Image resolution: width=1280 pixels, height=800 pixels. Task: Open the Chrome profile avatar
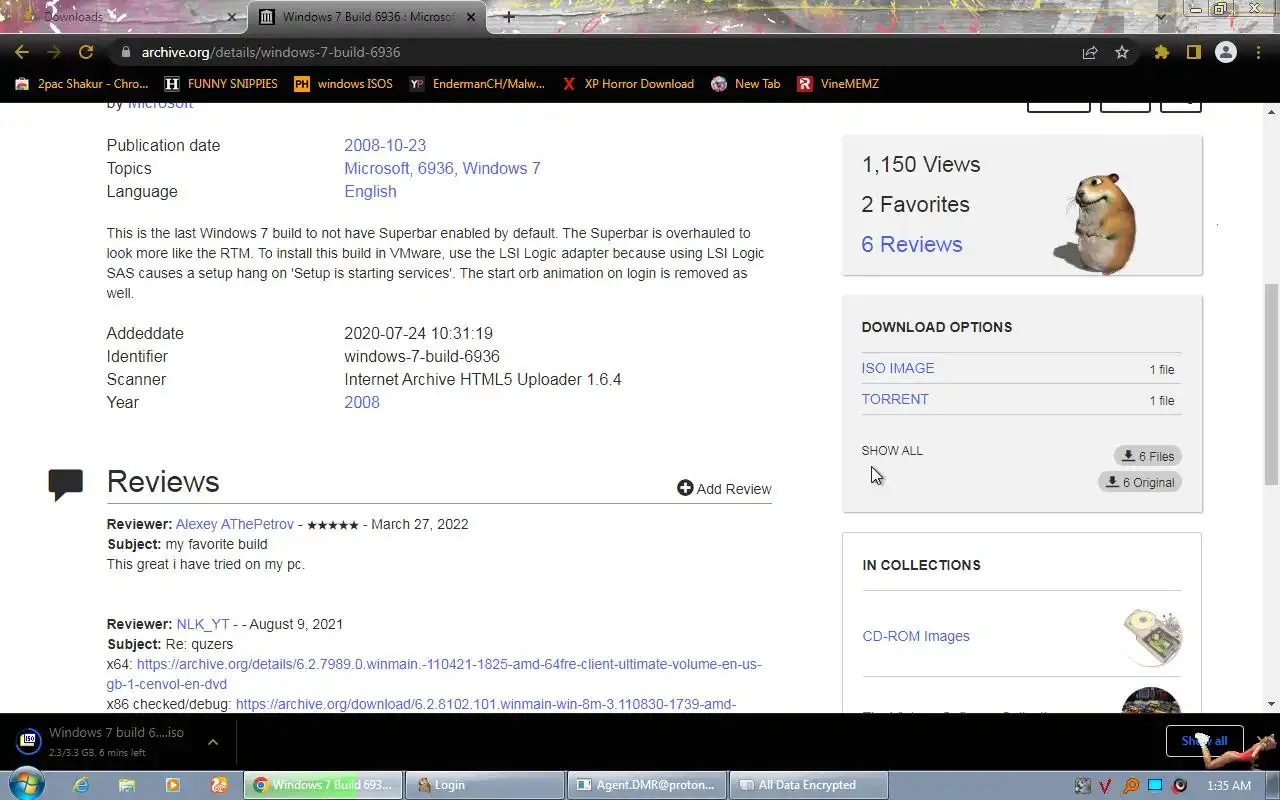(1225, 52)
